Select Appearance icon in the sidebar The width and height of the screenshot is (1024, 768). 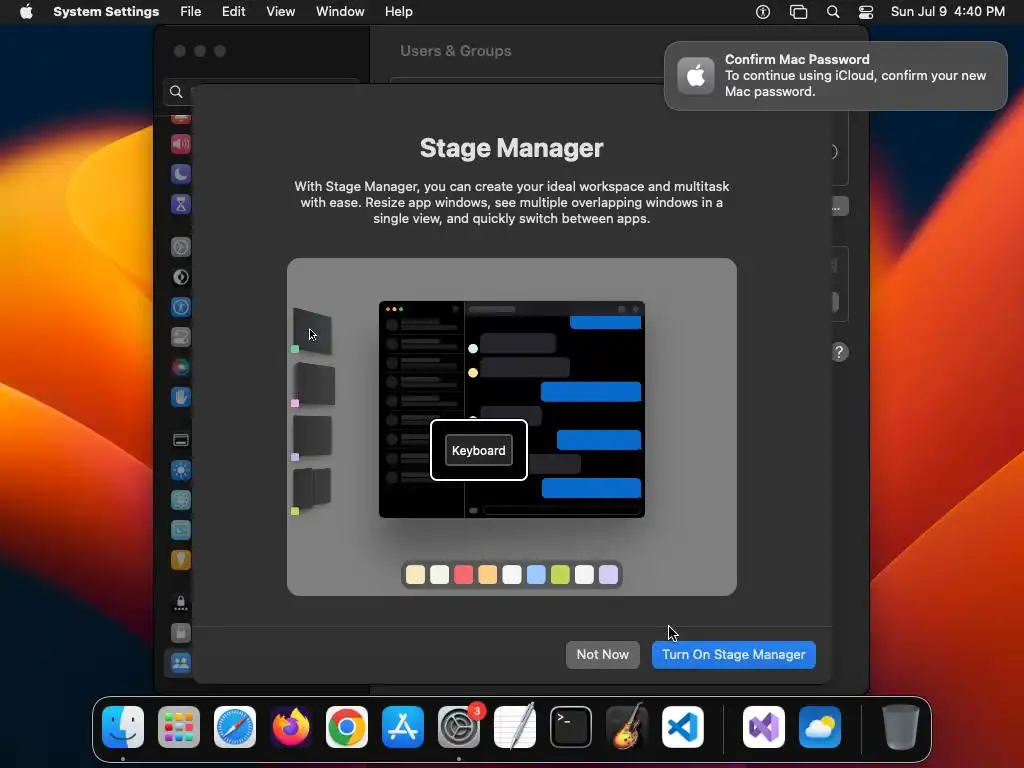pos(181,277)
